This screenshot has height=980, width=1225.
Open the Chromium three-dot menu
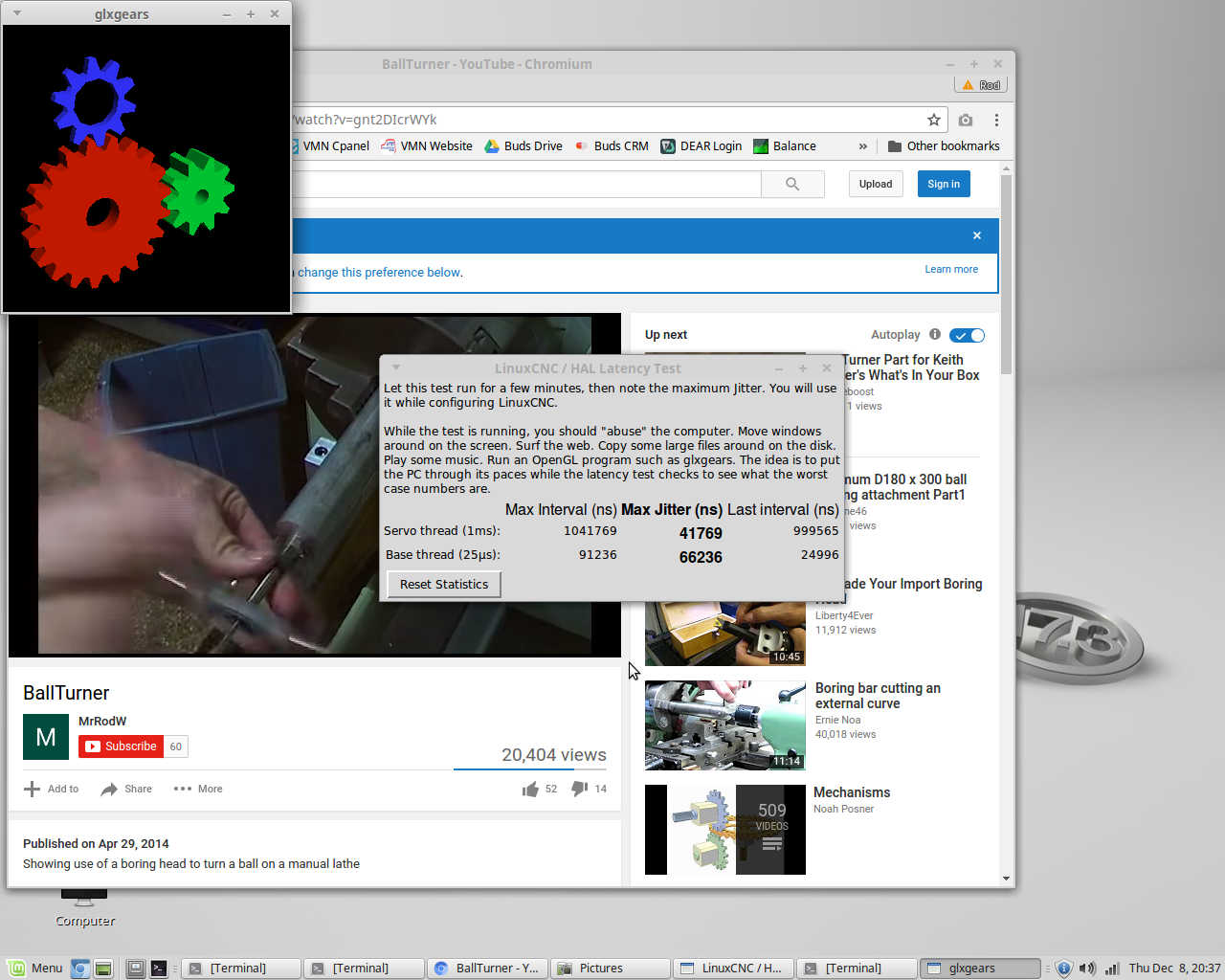(x=996, y=120)
